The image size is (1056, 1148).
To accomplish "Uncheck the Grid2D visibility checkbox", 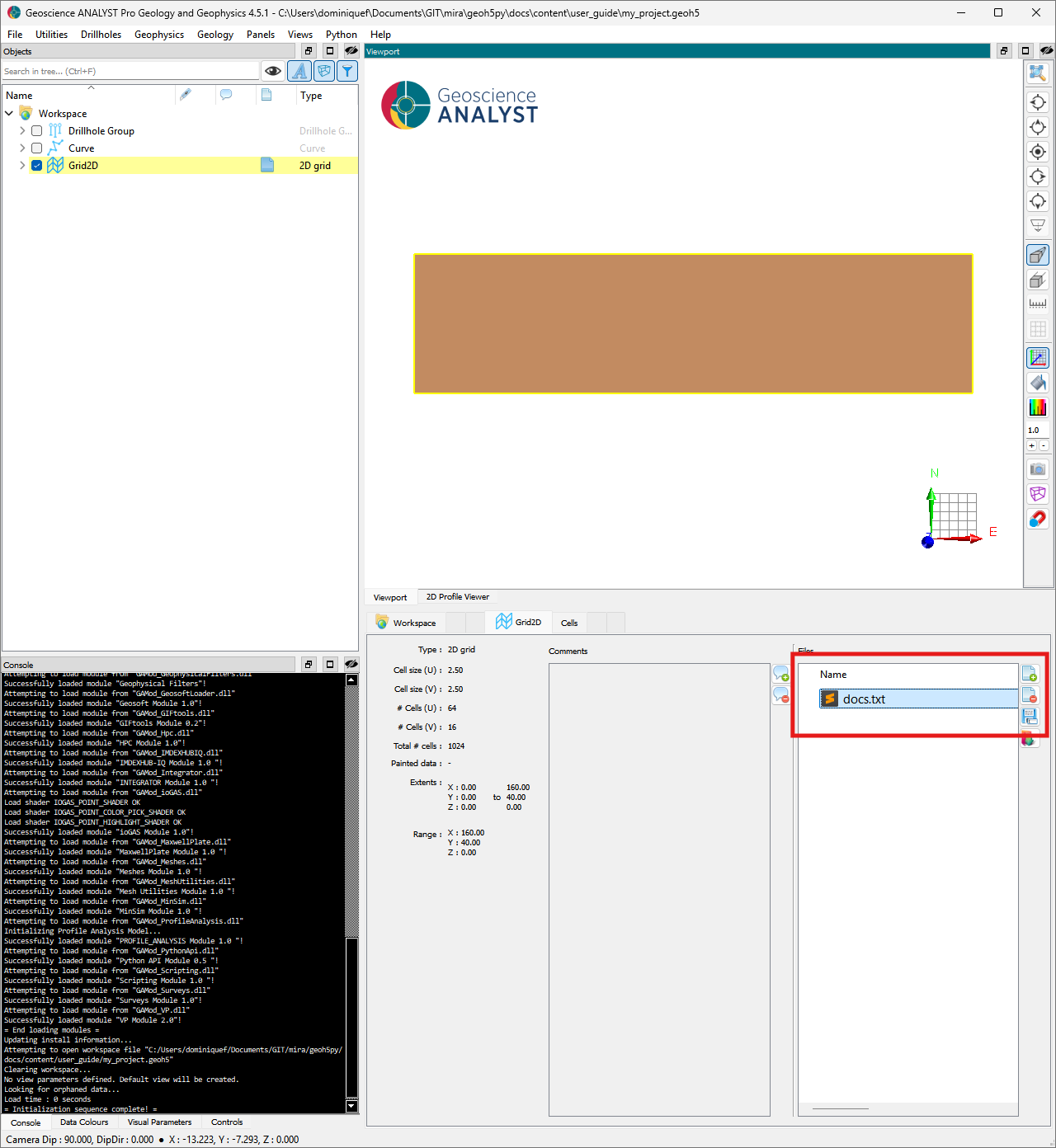I will tap(36, 166).
